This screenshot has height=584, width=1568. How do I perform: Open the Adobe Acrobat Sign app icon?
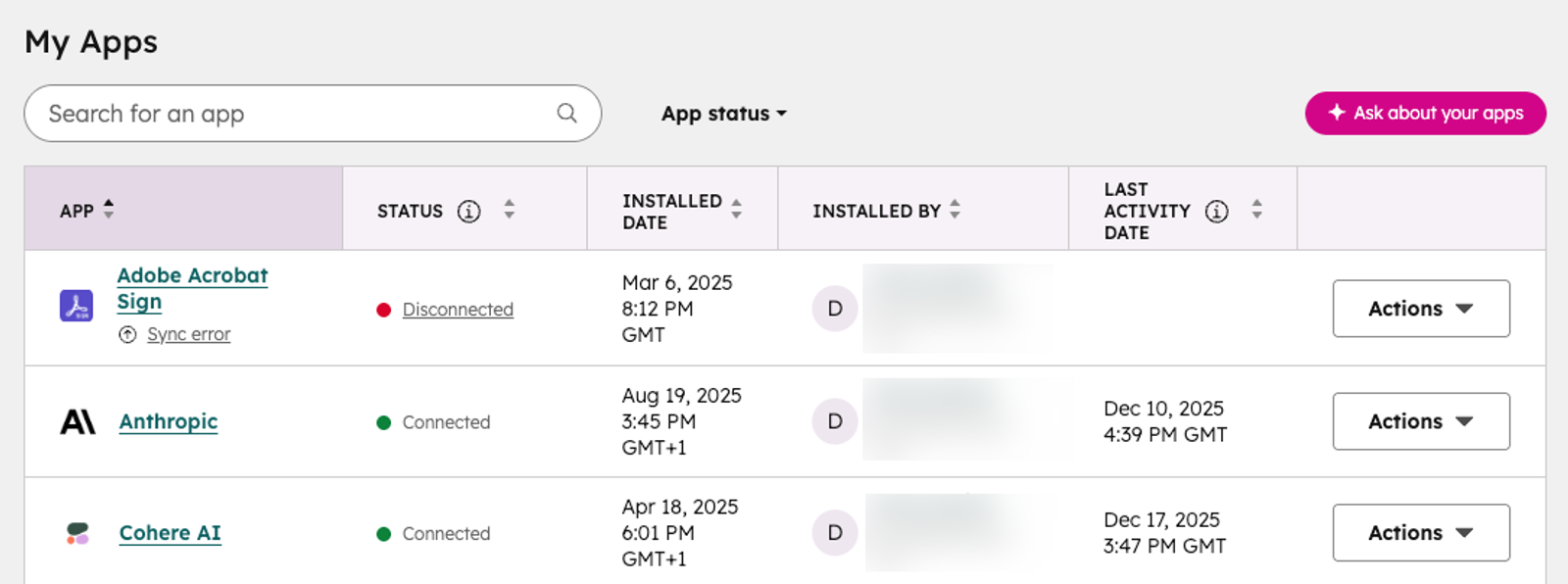click(76, 306)
